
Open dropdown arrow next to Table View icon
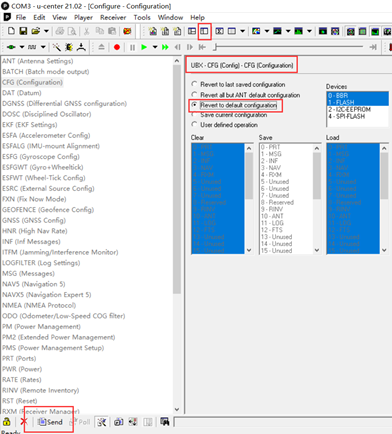pyautogui.click(x=243, y=31)
